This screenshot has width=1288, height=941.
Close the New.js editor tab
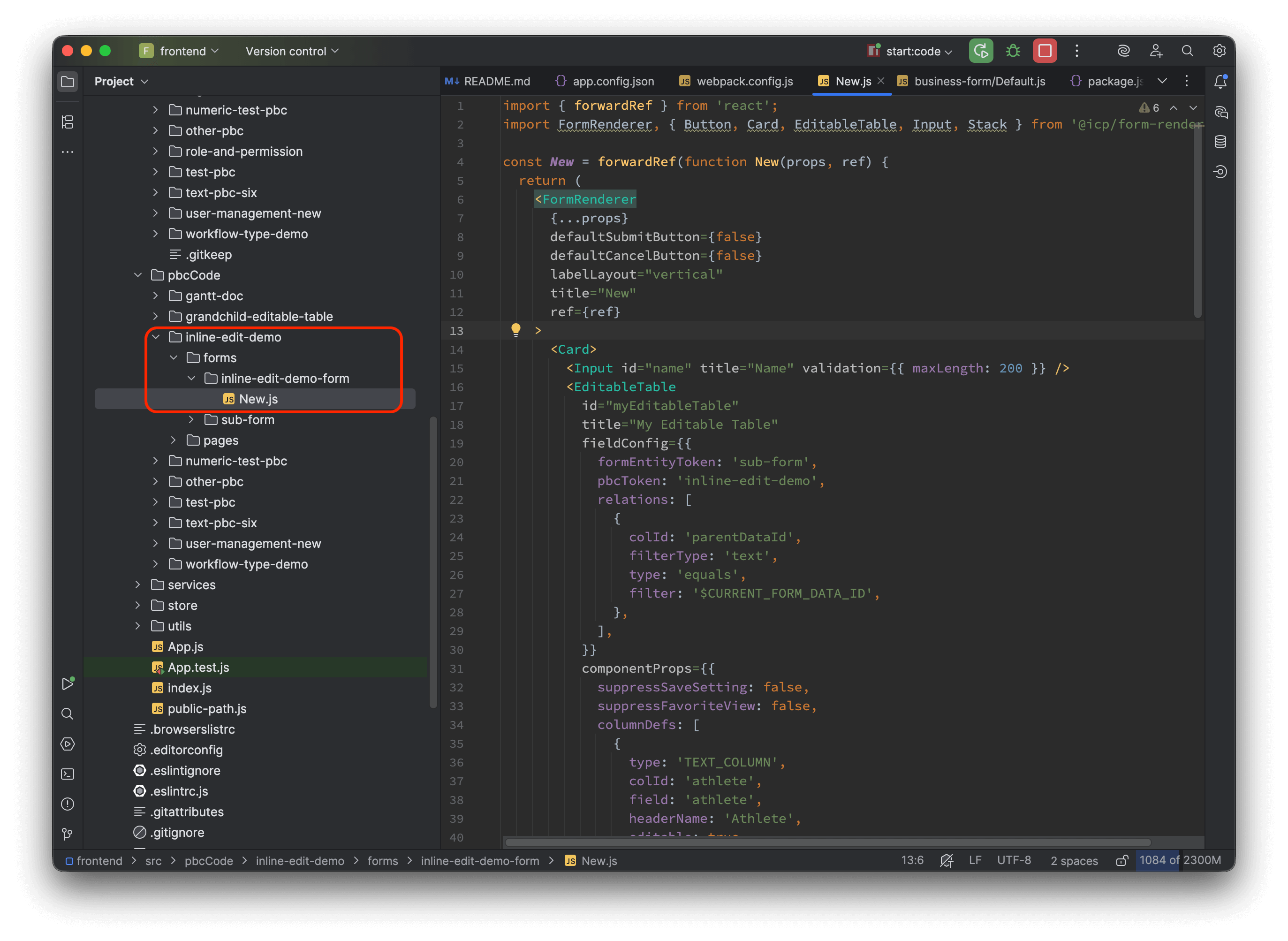coord(881,81)
